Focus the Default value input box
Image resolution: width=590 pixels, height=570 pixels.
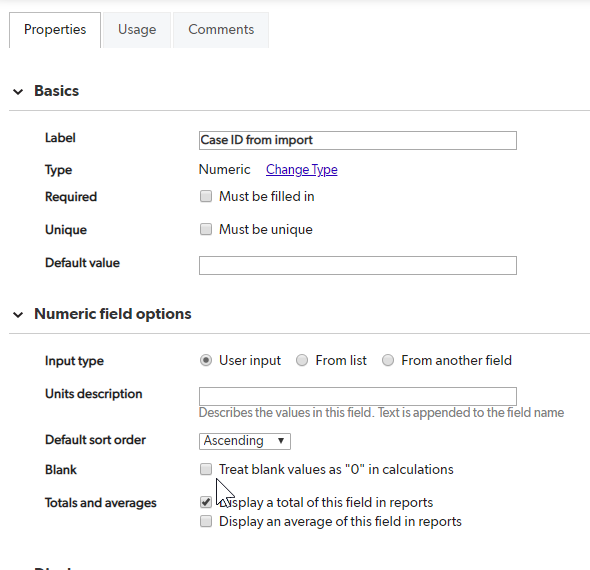pos(357,266)
